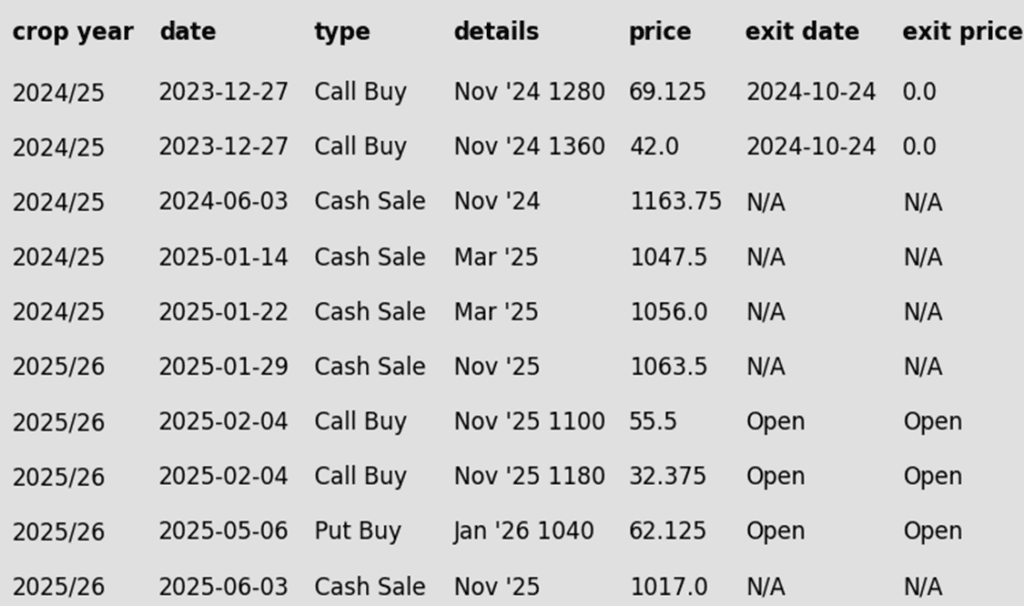Click the 'price' column header
Viewport: 1024px width, 606px height.
[x=660, y=32]
